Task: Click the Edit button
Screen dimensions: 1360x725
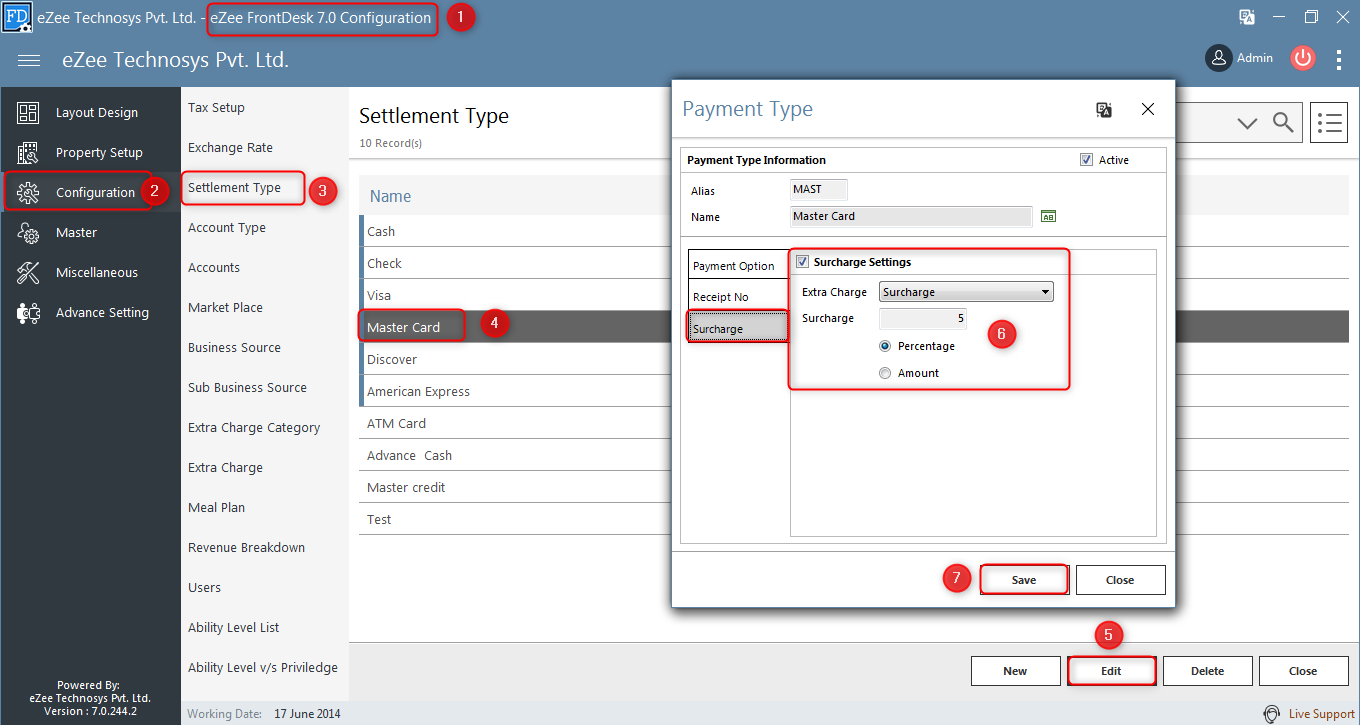Action: pyautogui.click(x=1111, y=671)
